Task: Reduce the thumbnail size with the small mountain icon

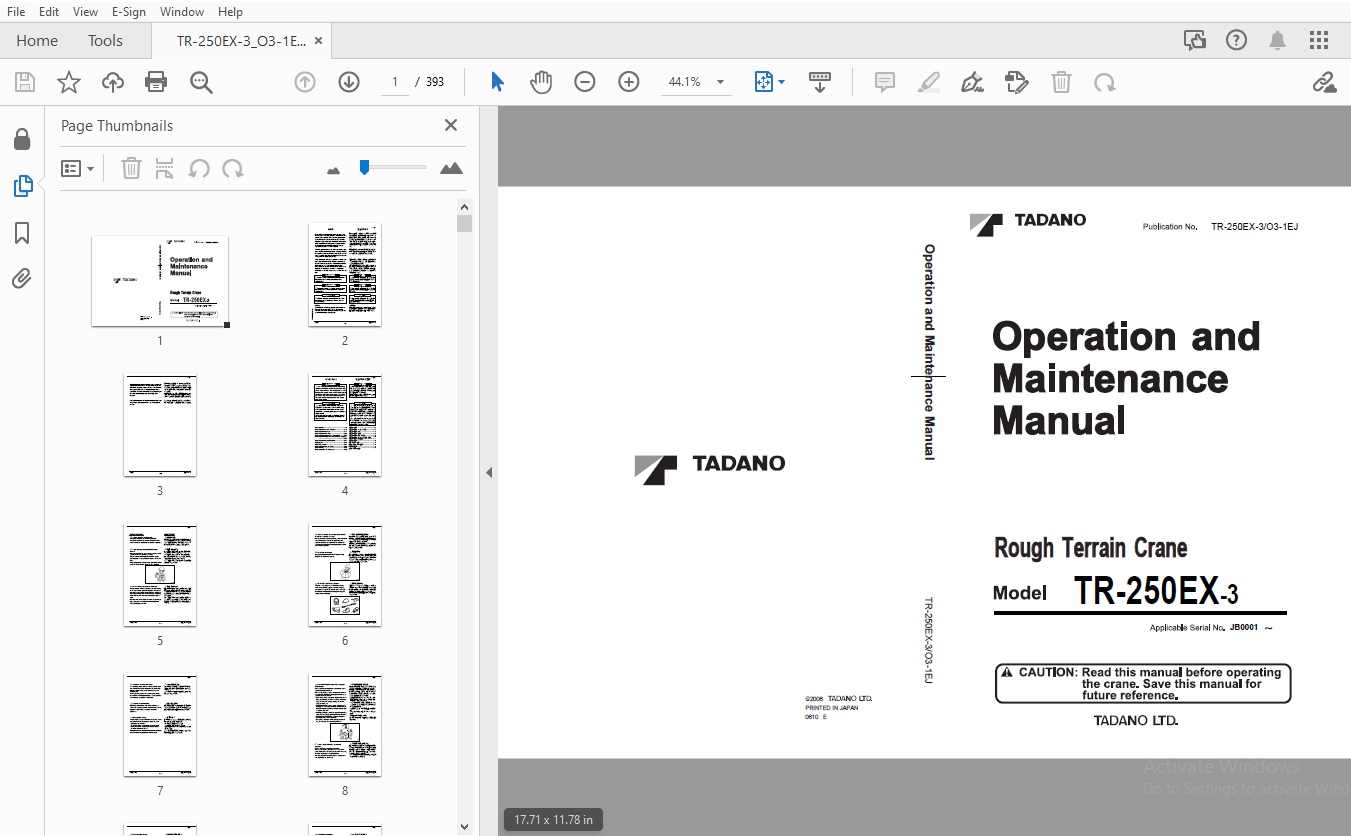Action: [334, 170]
